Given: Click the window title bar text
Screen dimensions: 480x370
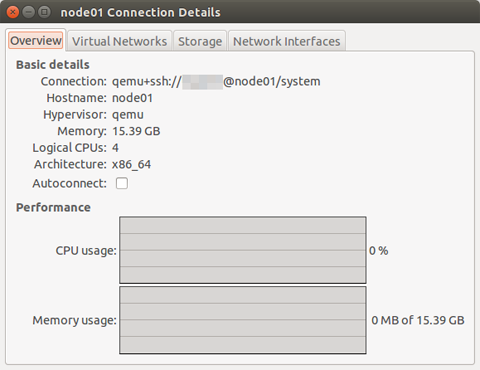Looking at the screenshot, I should click(140, 12).
